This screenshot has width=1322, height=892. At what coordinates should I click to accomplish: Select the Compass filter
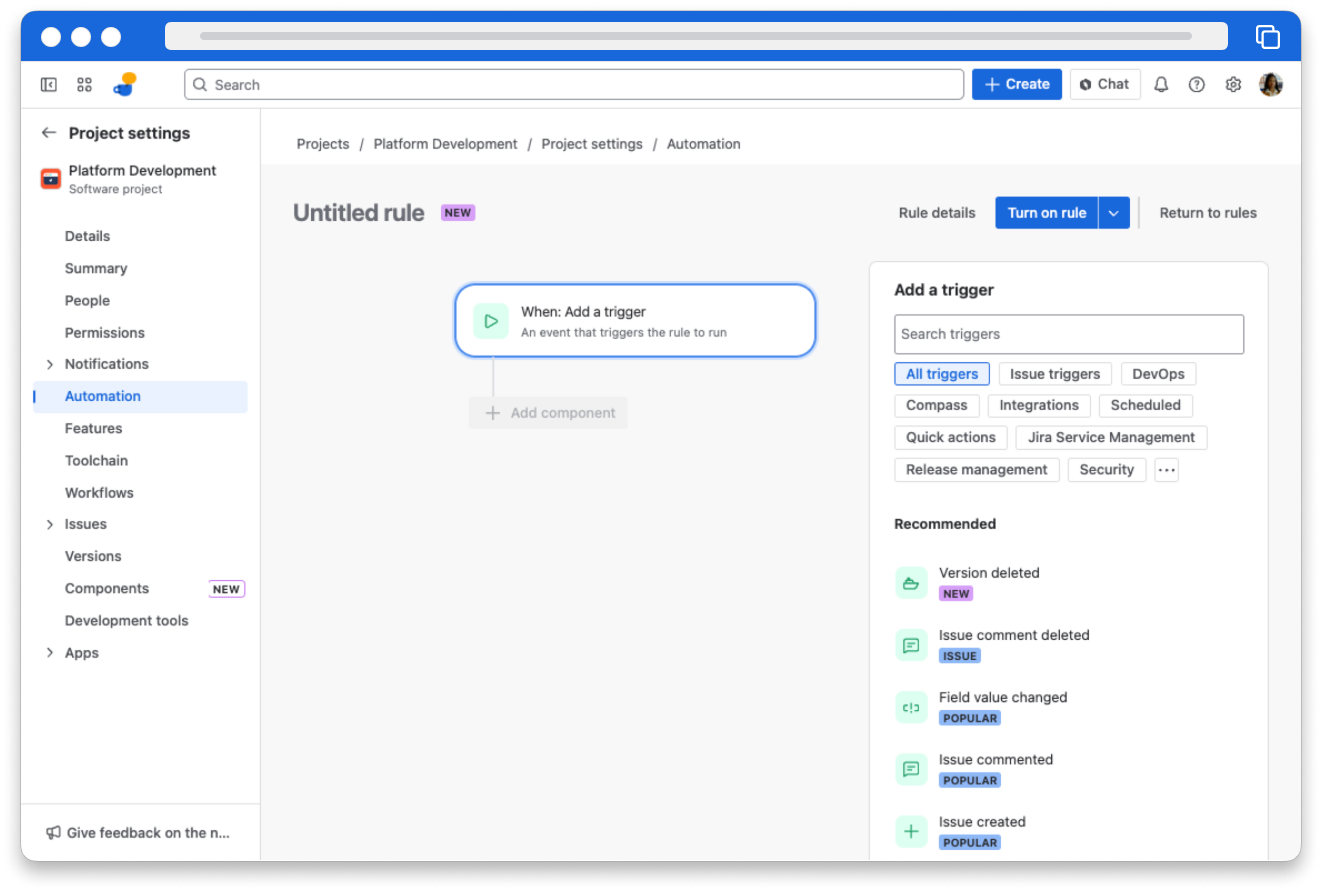937,405
